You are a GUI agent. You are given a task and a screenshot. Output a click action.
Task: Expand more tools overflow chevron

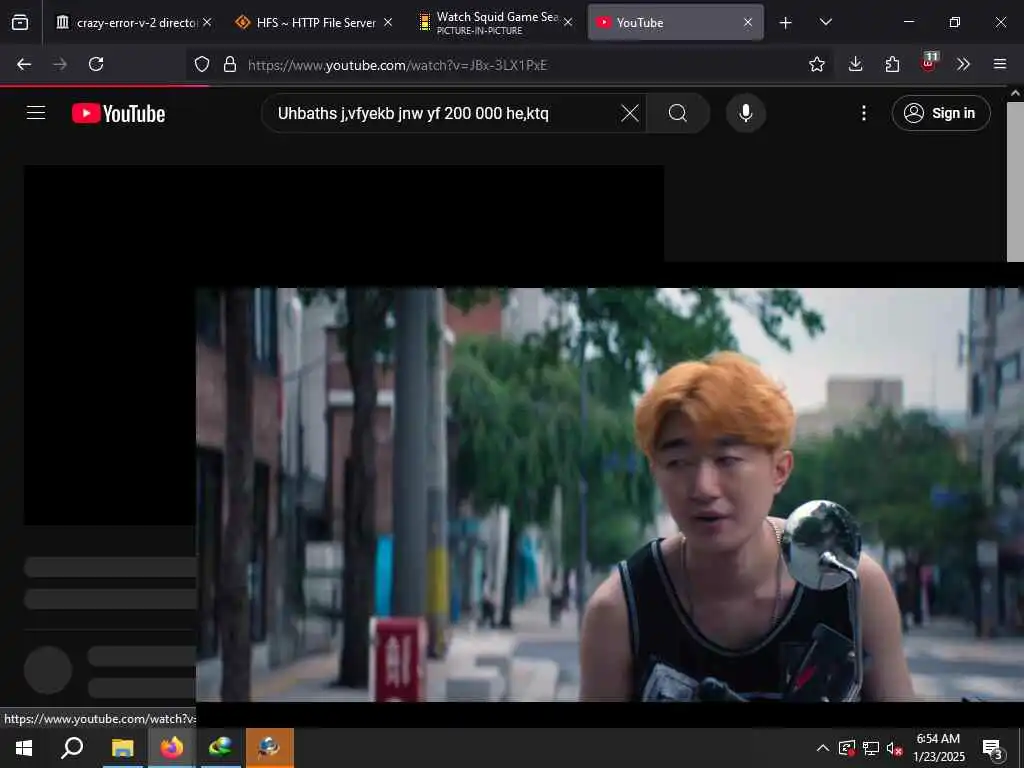click(x=963, y=64)
